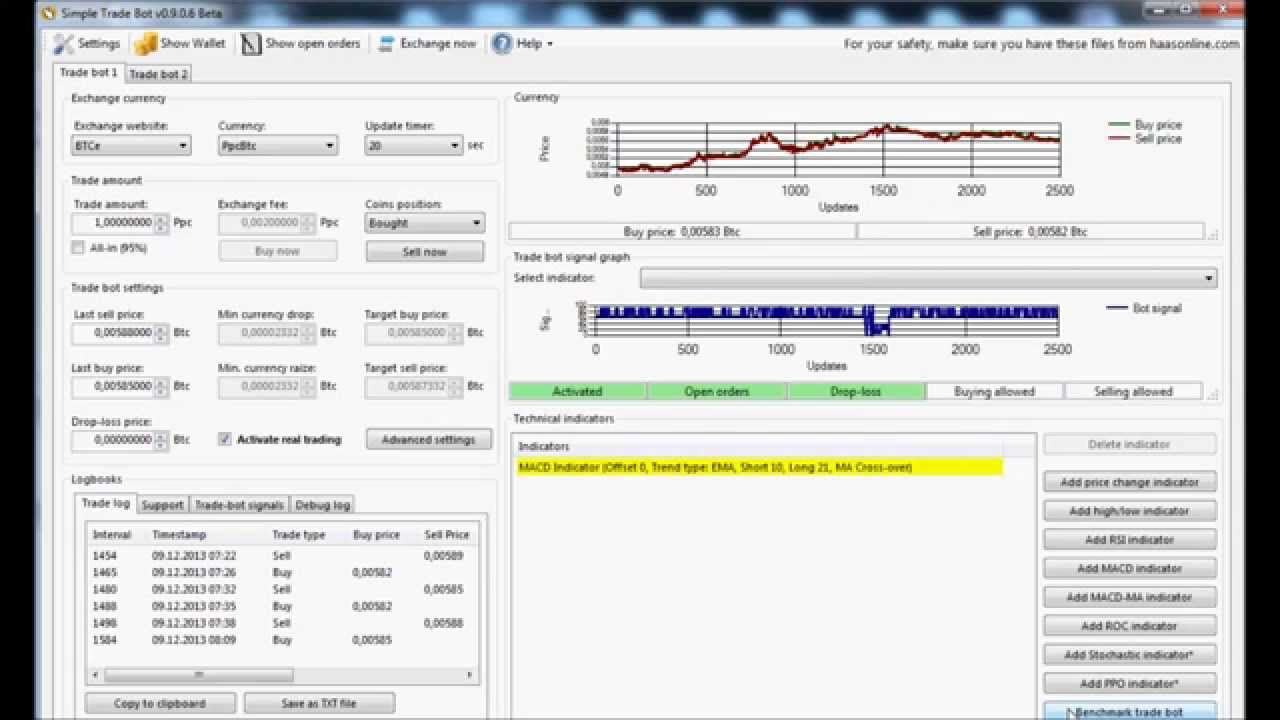Adjust the Trade amount spinner arrows
1280x720 pixels.
coord(161,223)
